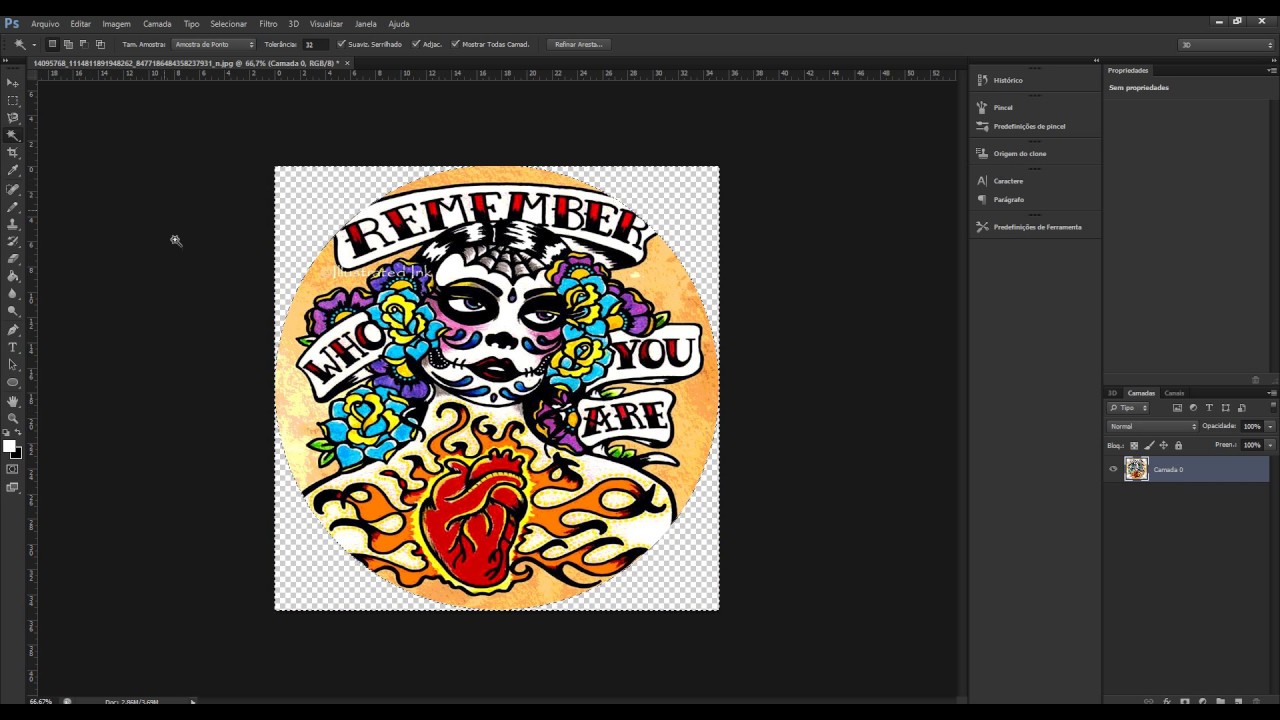This screenshot has height=720, width=1280.
Task: Select the Clone Stamp tool
Action: (x=13, y=224)
